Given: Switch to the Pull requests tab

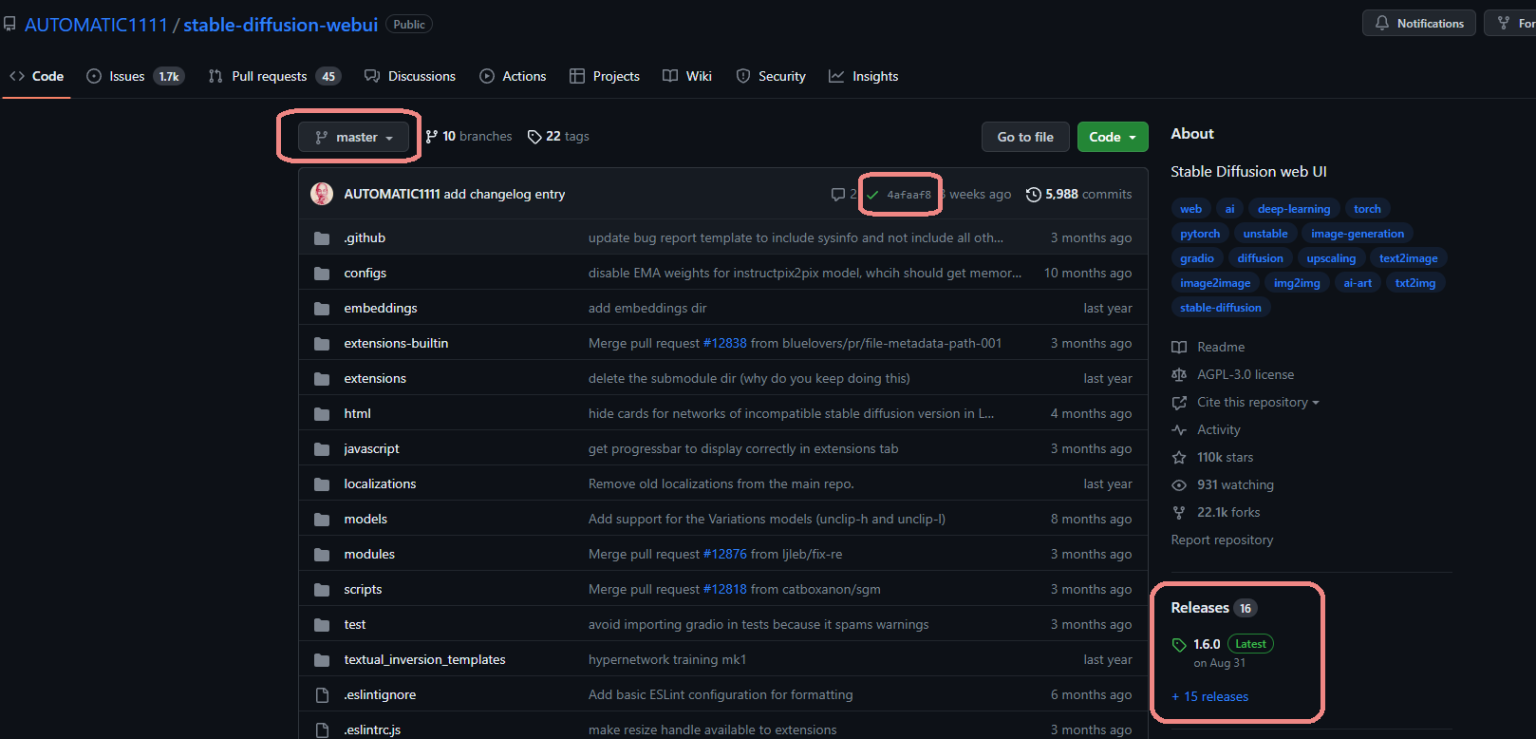Looking at the screenshot, I should tap(268, 76).
